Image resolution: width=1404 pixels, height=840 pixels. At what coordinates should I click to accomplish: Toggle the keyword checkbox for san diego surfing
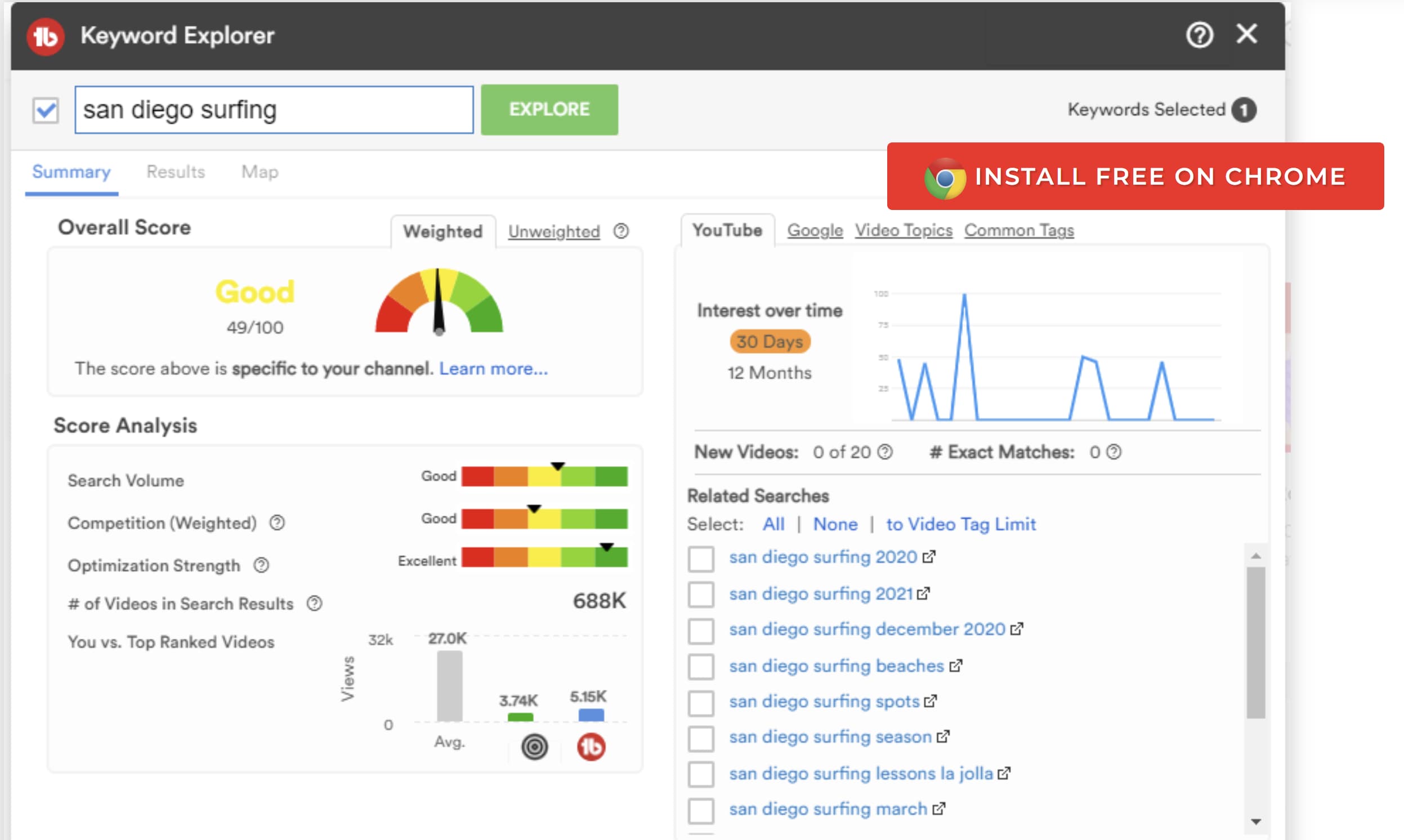tap(45, 110)
